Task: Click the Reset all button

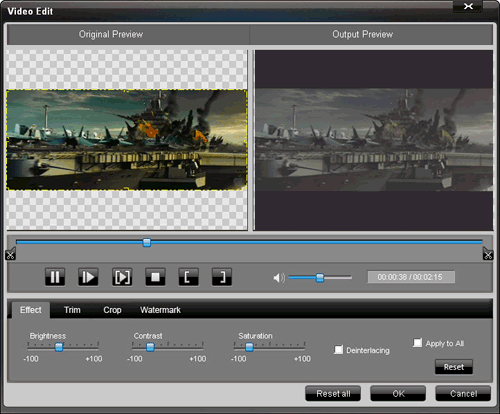Action: pyautogui.click(x=333, y=394)
